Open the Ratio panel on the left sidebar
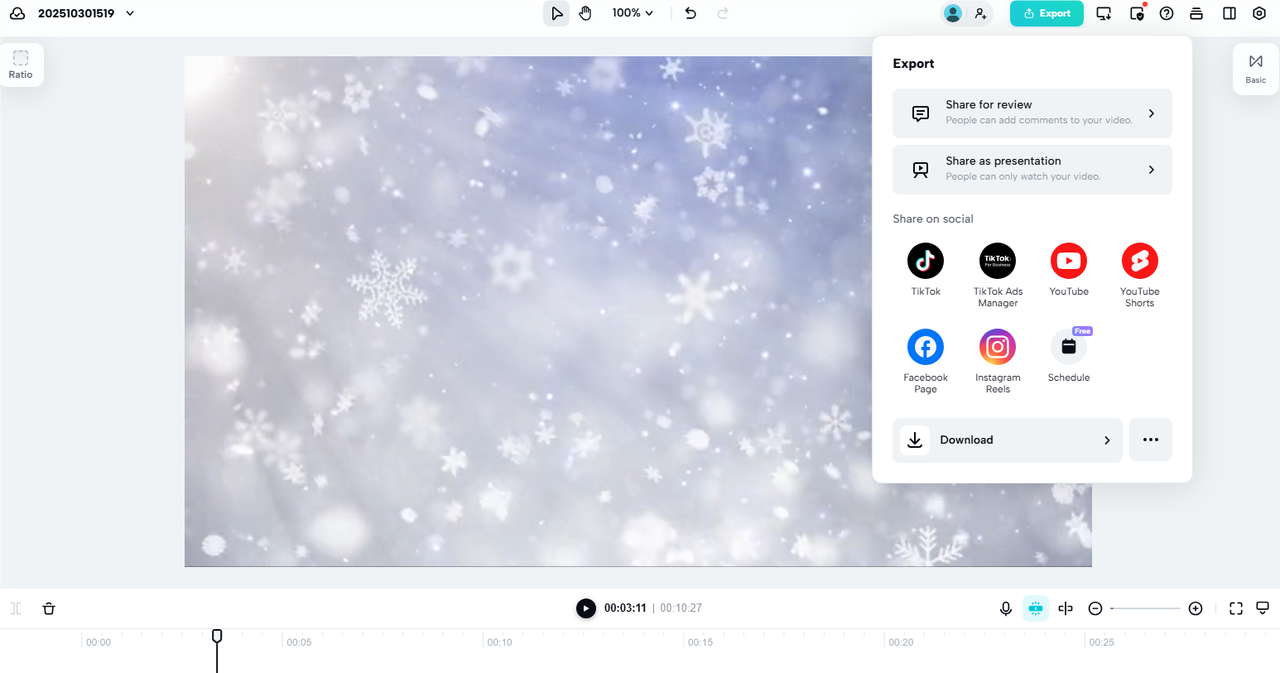Viewport: 1280px width, 673px height. click(20, 64)
